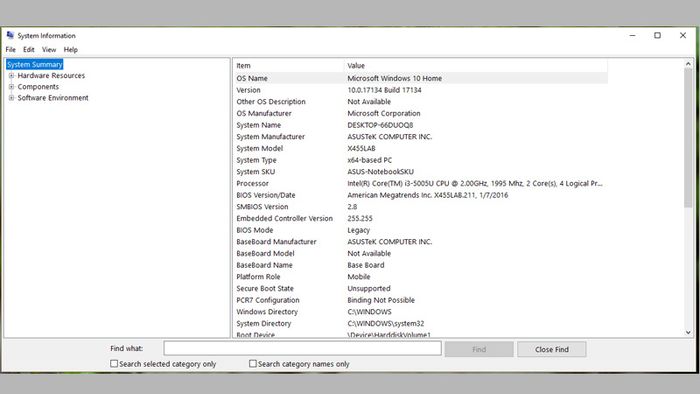Click the Find button
This screenshot has width=700, height=394.
point(479,349)
